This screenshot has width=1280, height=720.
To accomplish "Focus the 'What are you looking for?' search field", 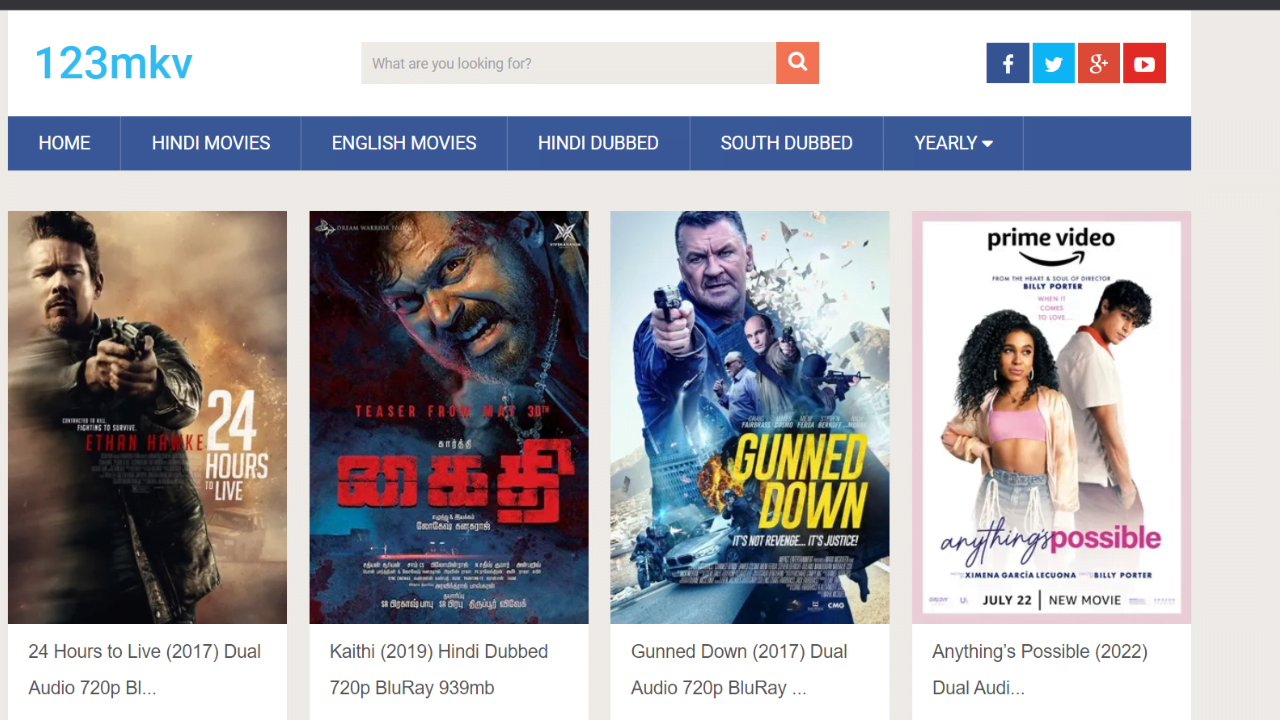I will coord(568,63).
